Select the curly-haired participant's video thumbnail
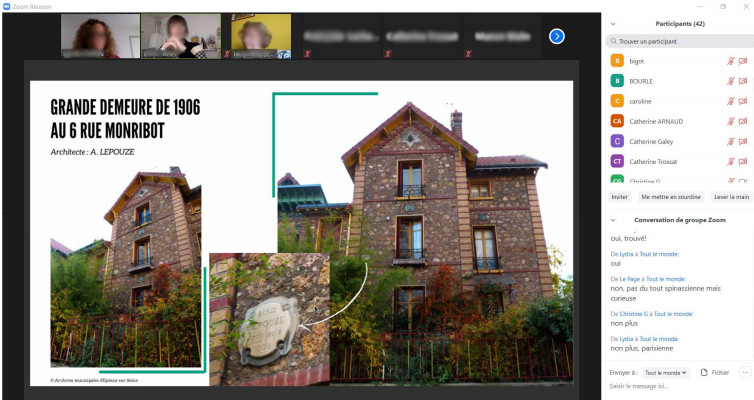 (101, 36)
